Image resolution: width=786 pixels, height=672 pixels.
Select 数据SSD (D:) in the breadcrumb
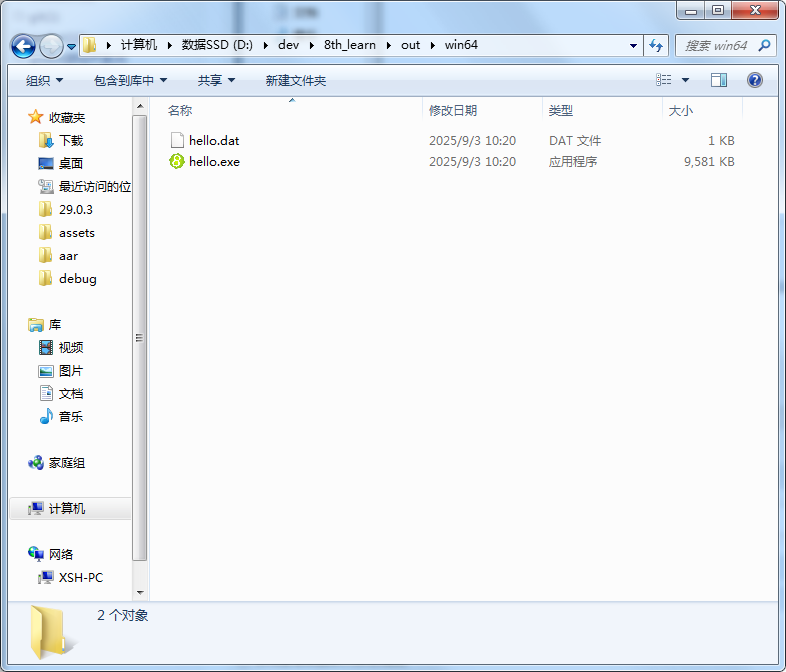[x=217, y=45]
